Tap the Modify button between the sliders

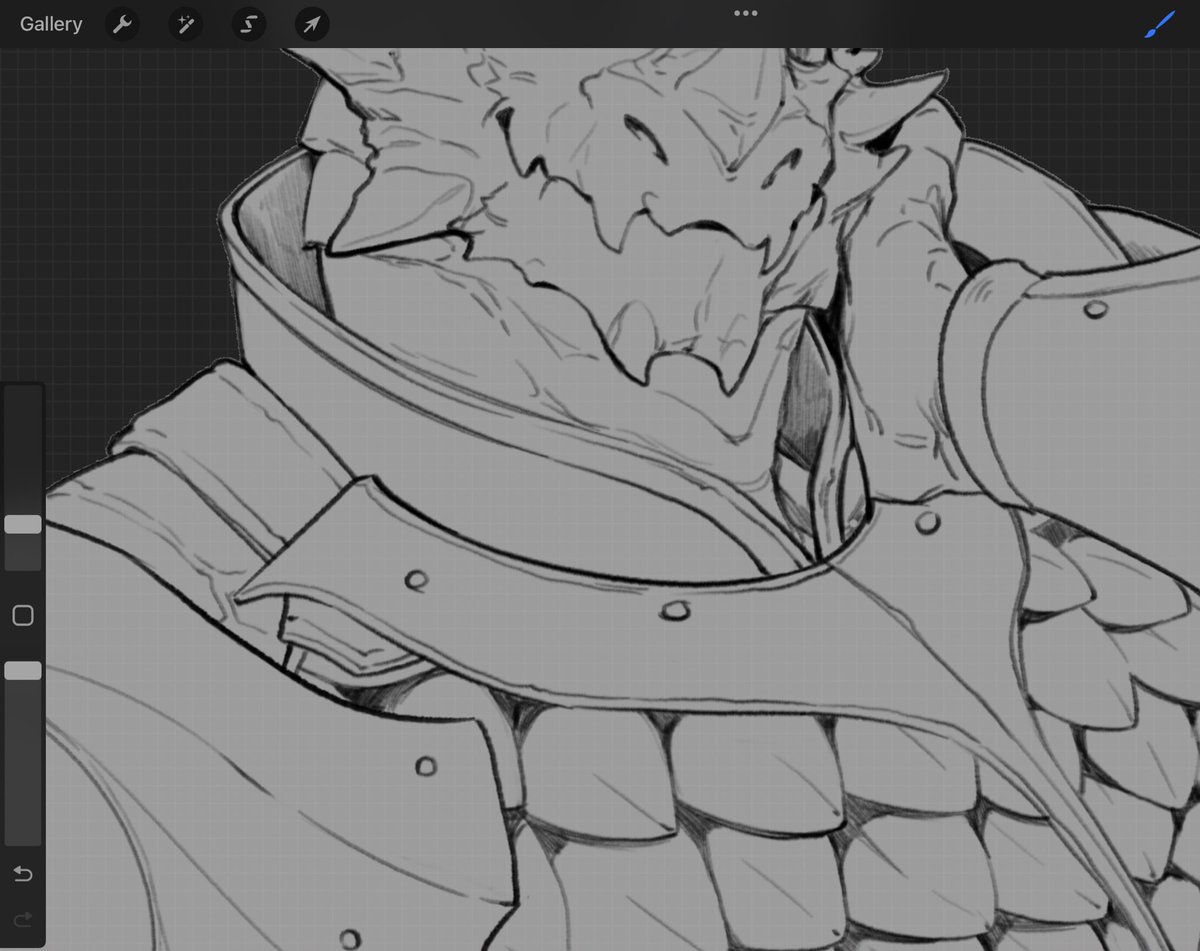click(23, 616)
